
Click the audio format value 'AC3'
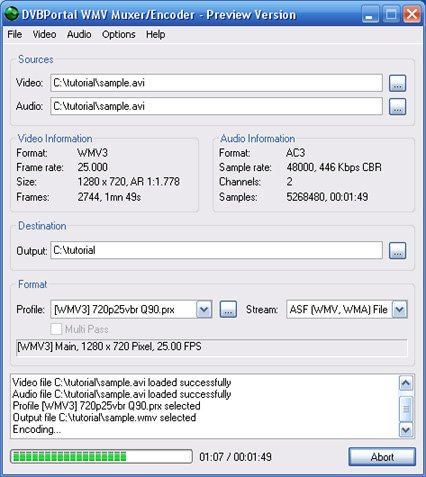pos(295,153)
